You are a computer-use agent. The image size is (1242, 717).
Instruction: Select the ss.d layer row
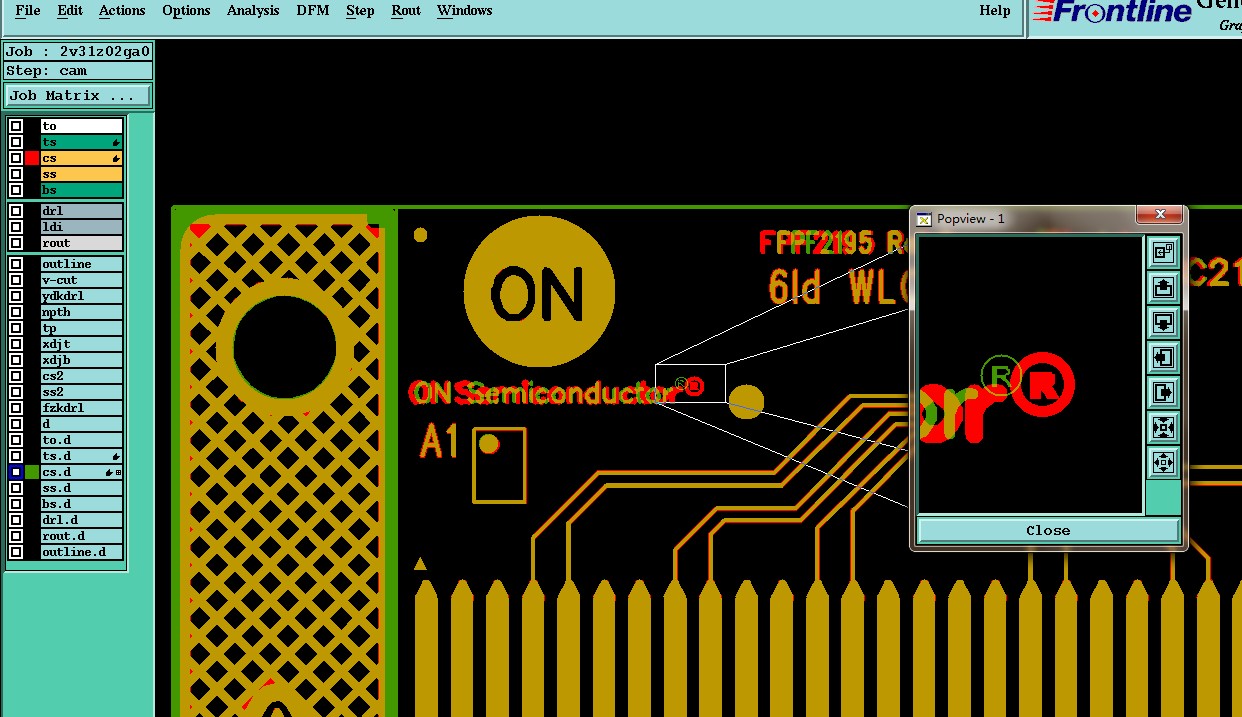81,489
